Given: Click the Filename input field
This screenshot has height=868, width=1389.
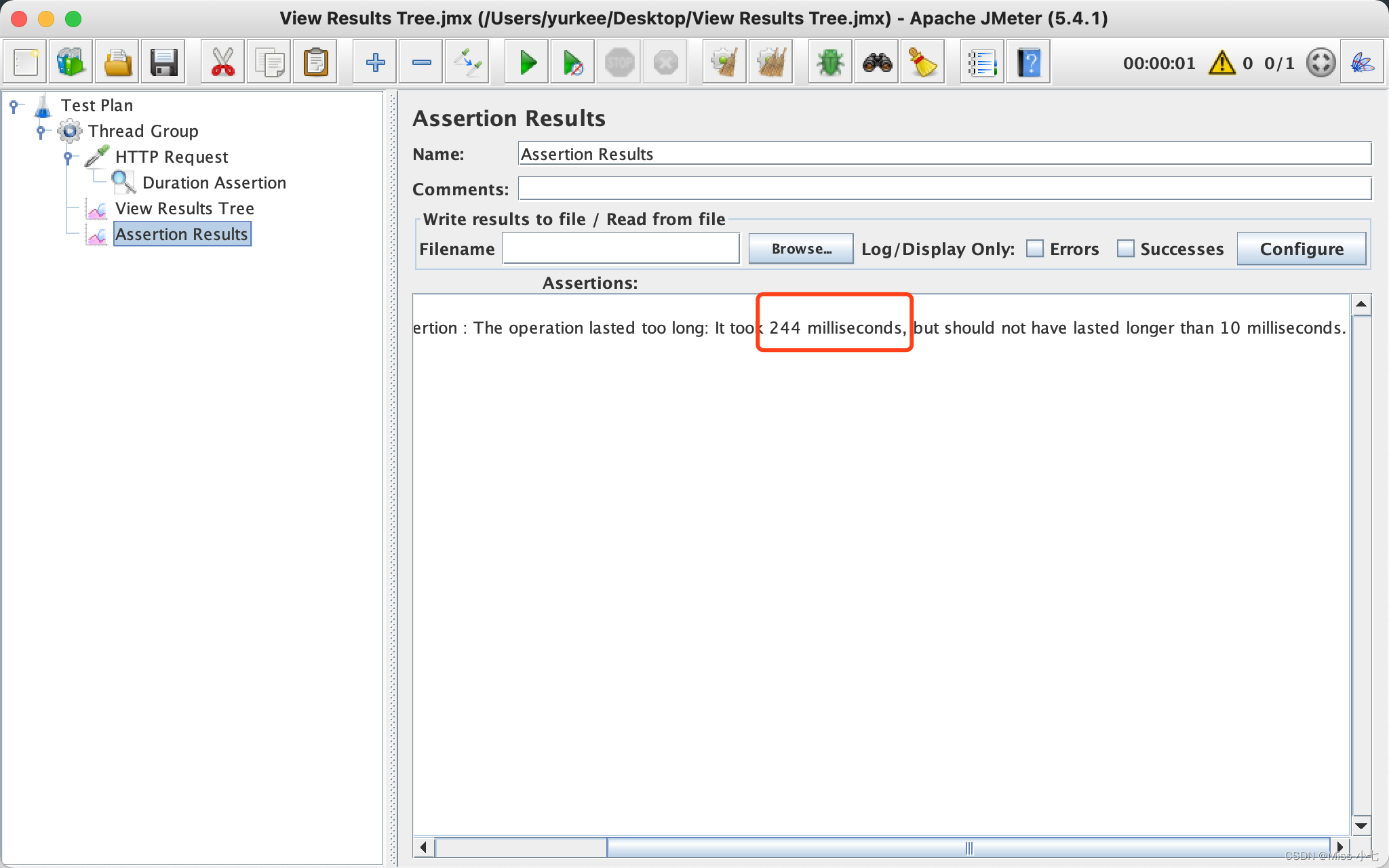Looking at the screenshot, I should pos(621,249).
